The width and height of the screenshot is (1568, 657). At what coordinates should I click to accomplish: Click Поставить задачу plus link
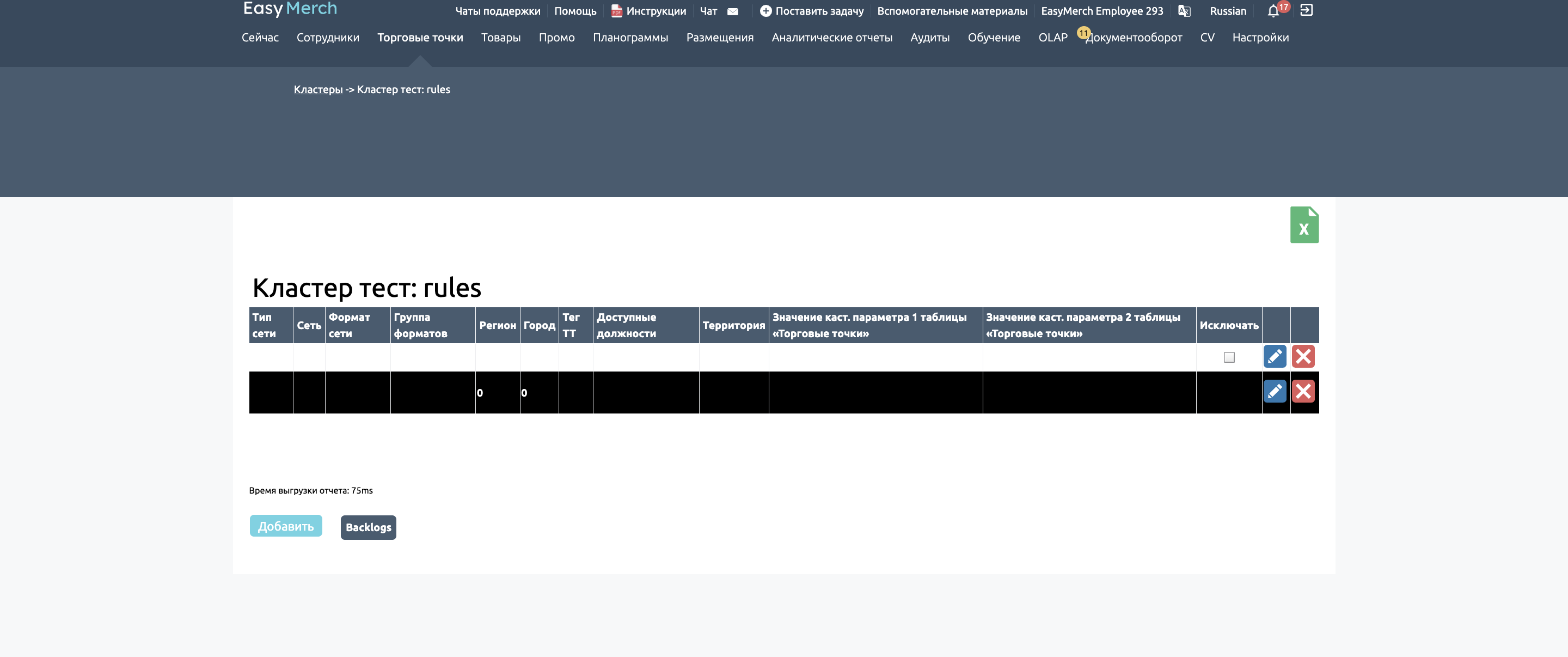coord(812,11)
